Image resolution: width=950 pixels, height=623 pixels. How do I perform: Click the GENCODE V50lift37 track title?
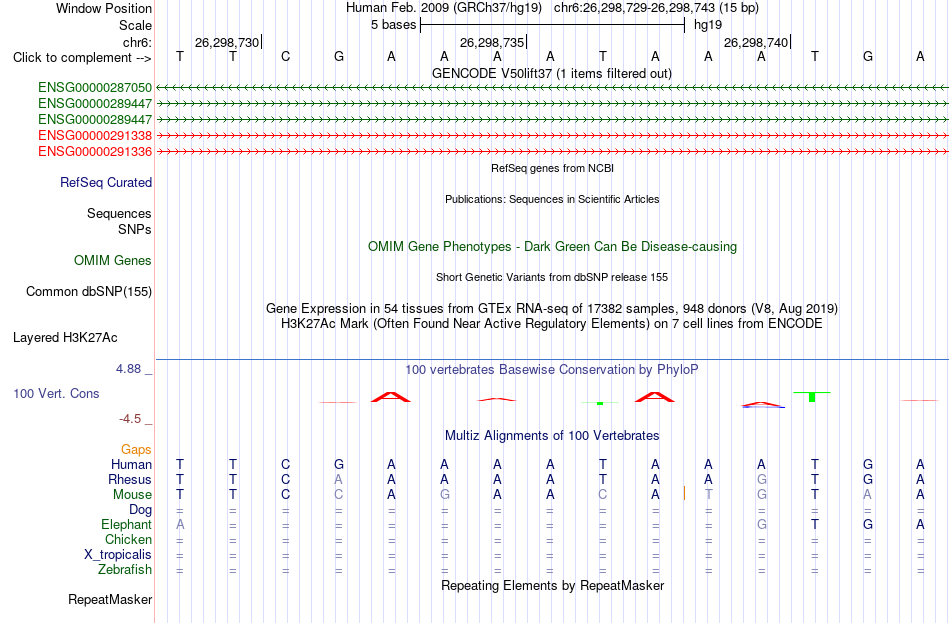pos(552,73)
